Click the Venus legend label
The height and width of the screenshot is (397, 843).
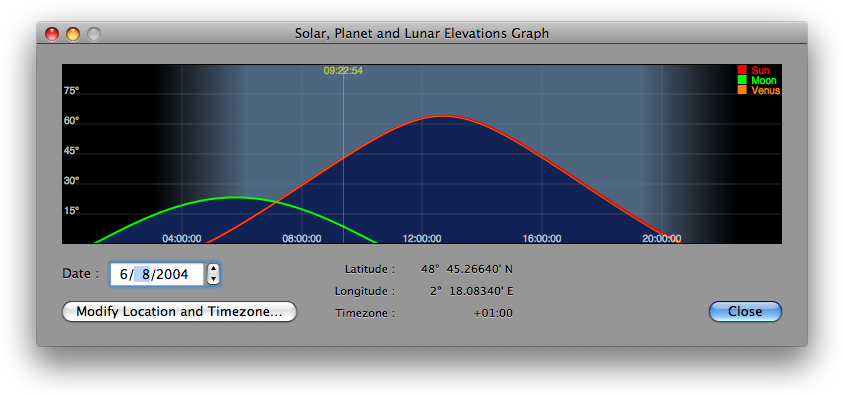point(766,91)
